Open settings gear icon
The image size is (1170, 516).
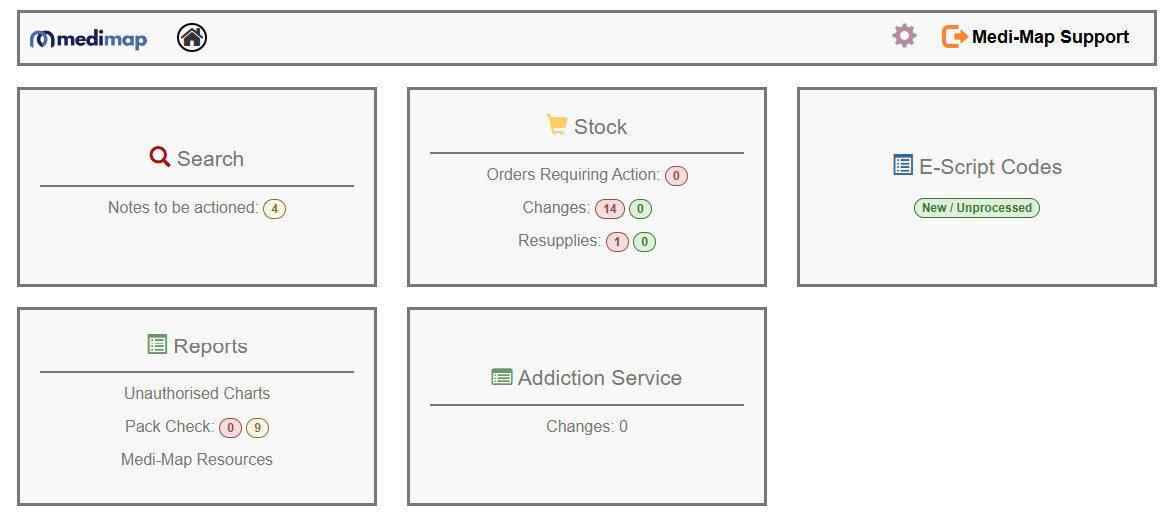click(904, 37)
